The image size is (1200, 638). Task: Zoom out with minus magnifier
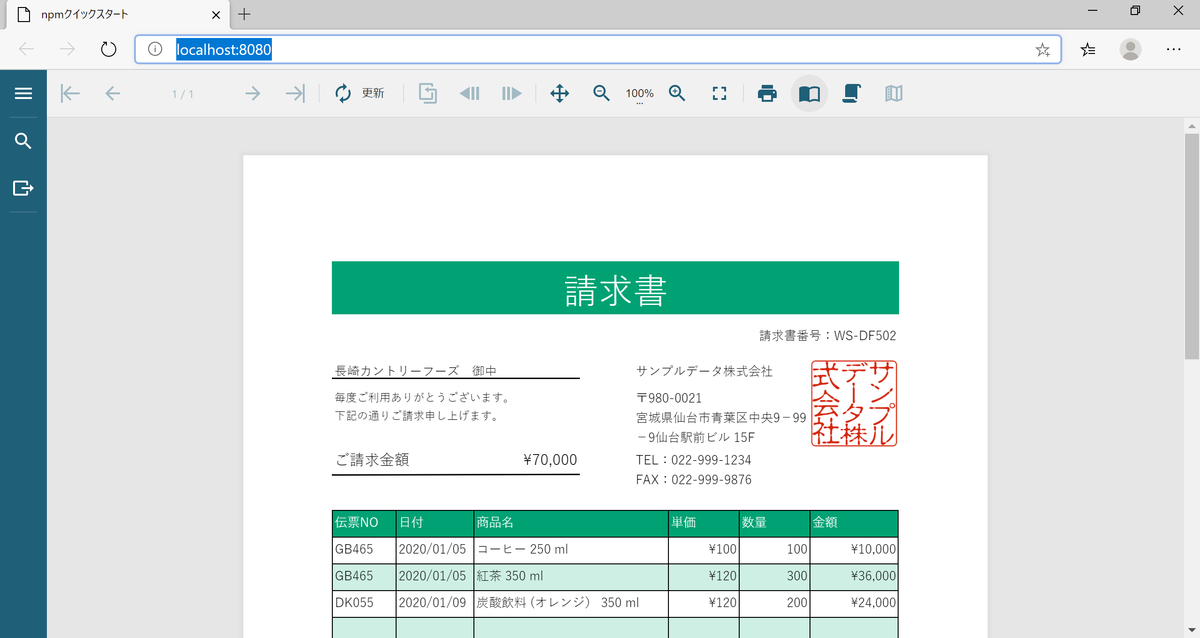601,93
